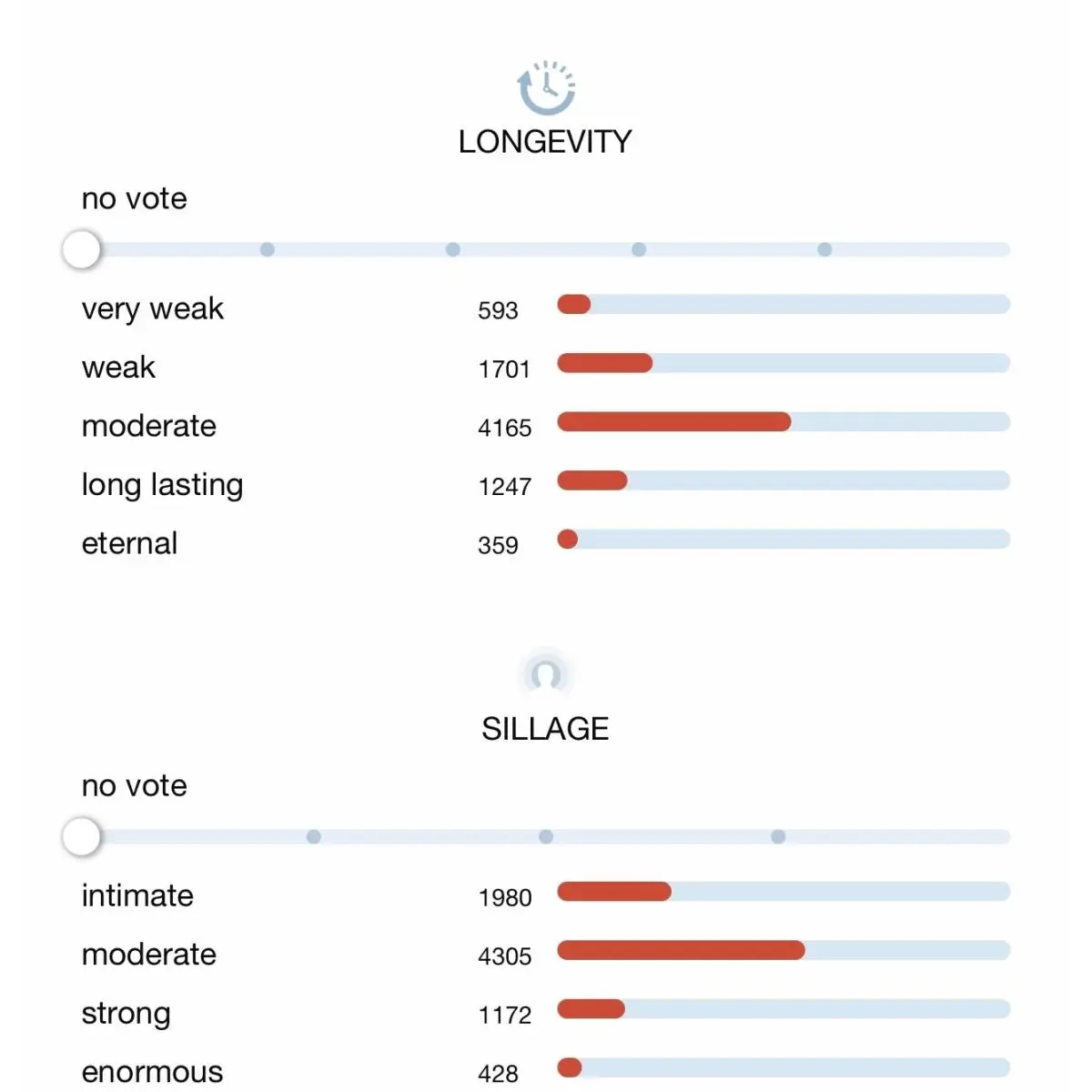
Task: Click the sillage 'moderate' bar with 4305 votes
Action: coord(784,950)
